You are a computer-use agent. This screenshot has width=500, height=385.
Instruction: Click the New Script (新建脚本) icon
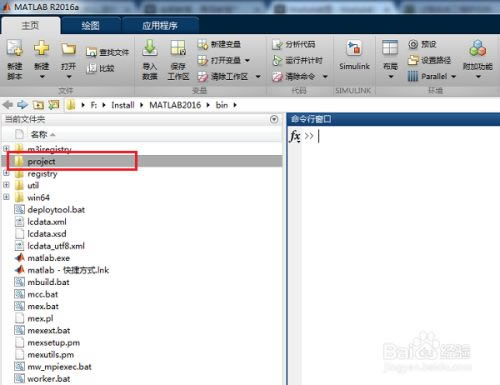click(x=15, y=48)
